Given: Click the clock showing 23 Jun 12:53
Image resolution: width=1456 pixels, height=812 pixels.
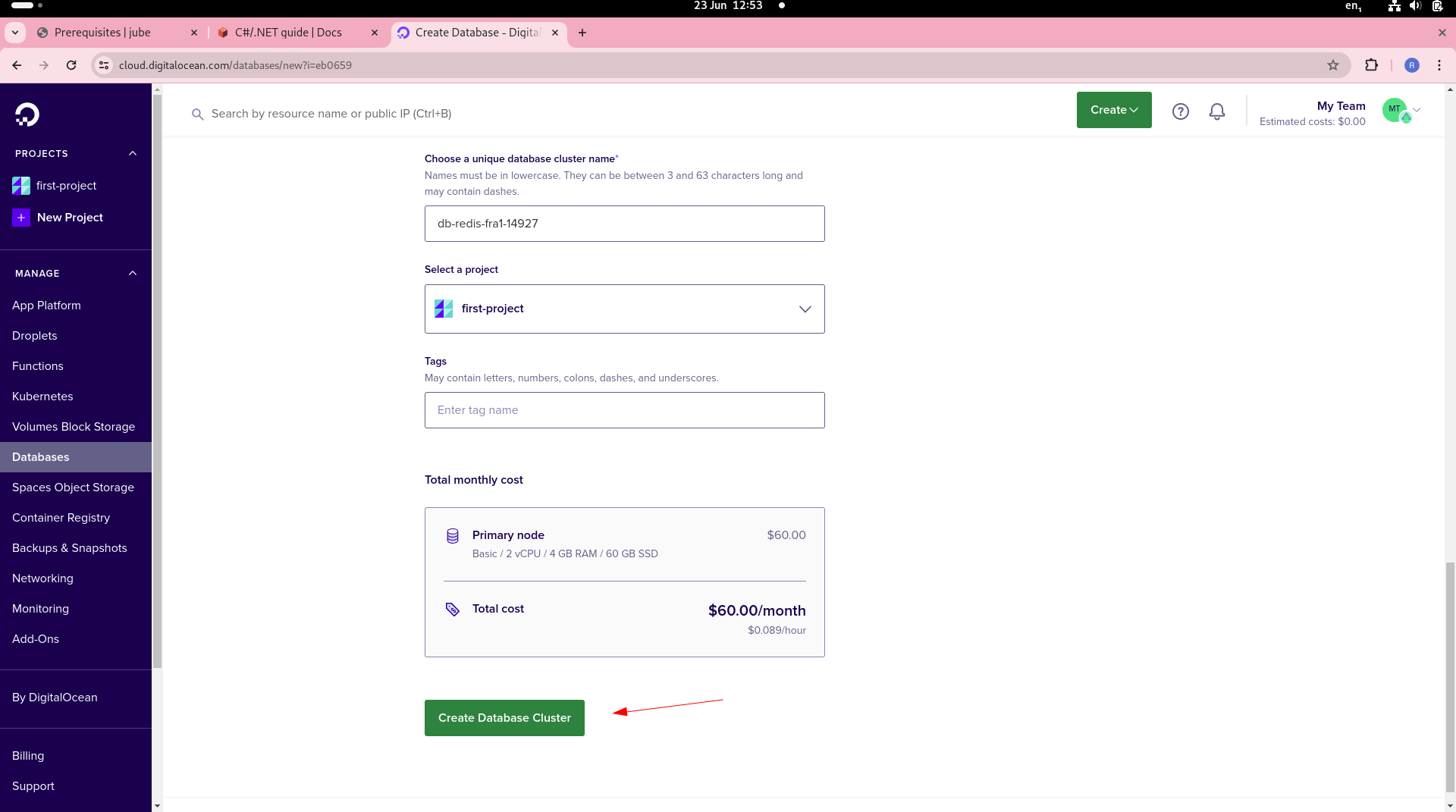Looking at the screenshot, I should [728, 5].
